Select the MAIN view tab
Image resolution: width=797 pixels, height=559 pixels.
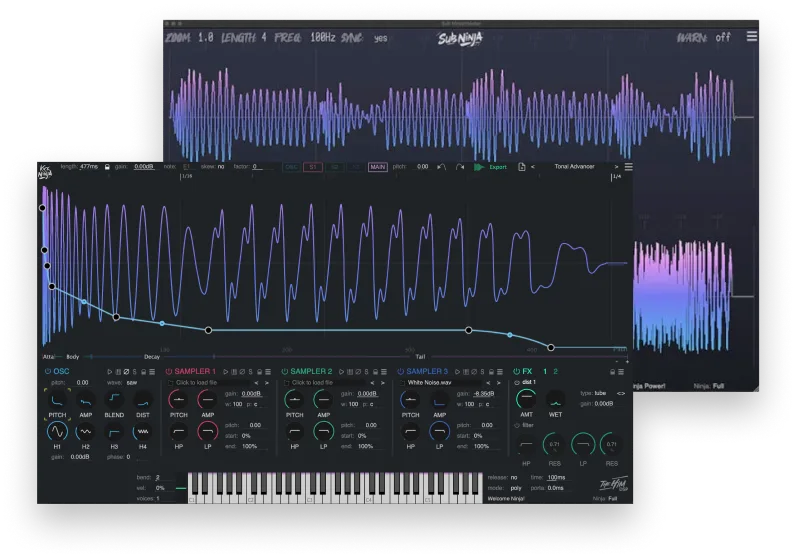[378, 167]
